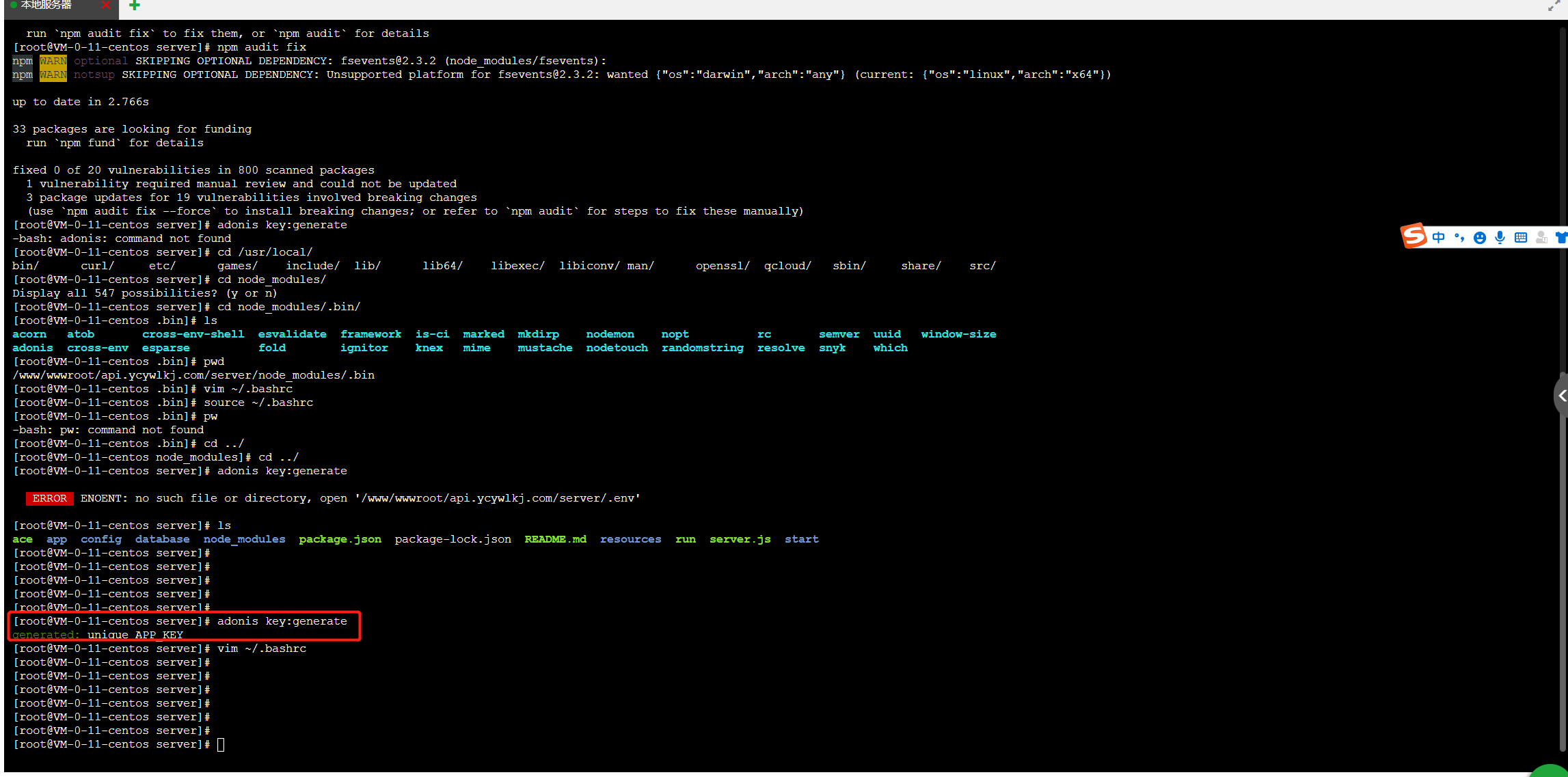Click the grey user account icon
Viewport: 1568px width, 777px height.
tap(1541, 237)
